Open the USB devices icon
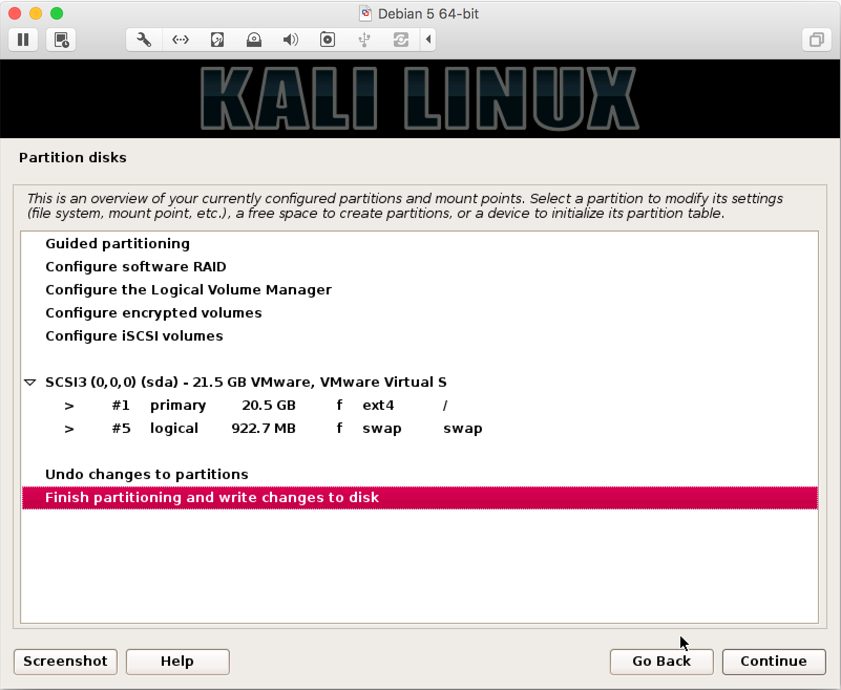This screenshot has height=690, width=841. tap(364, 40)
